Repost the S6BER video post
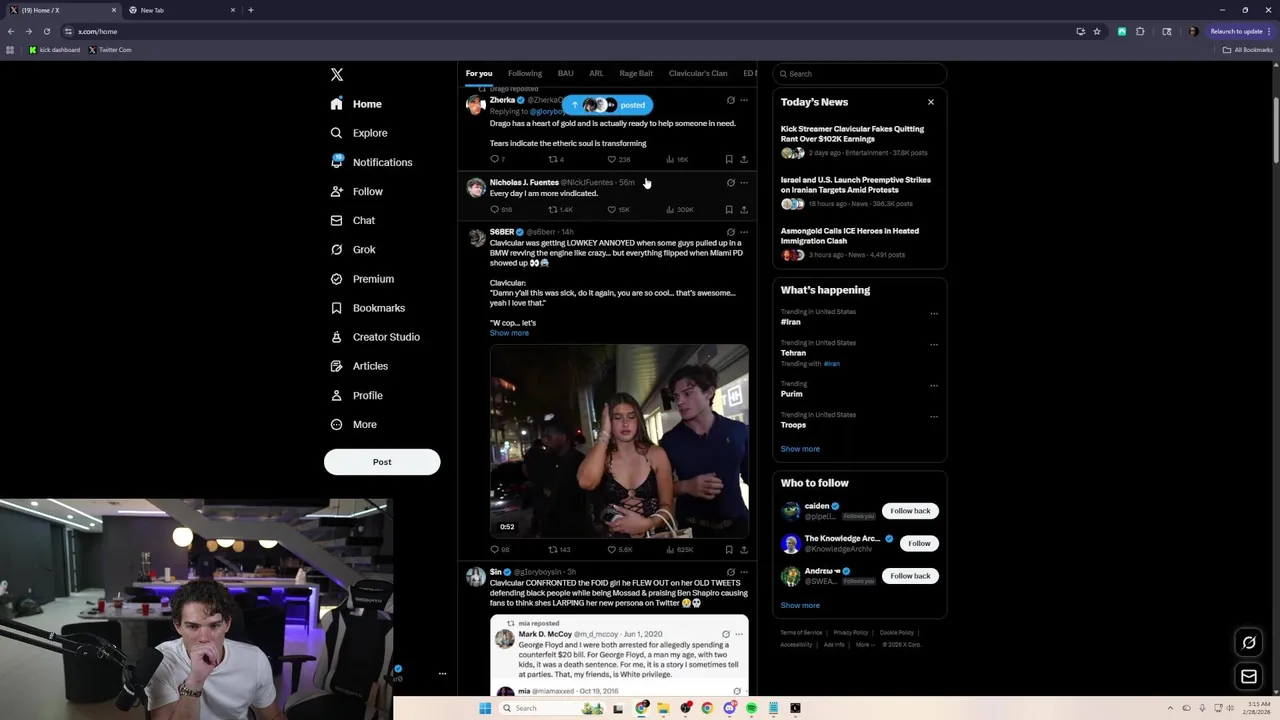The image size is (1280, 720). point(559,549)
